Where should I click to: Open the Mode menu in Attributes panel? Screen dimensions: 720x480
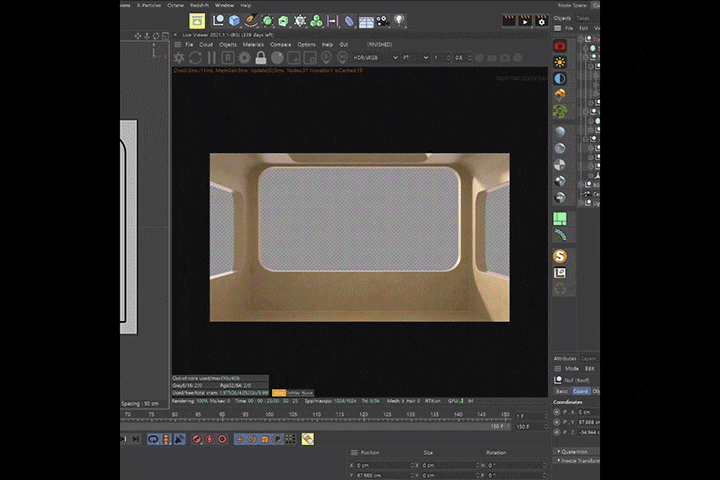tap(572, 369)
